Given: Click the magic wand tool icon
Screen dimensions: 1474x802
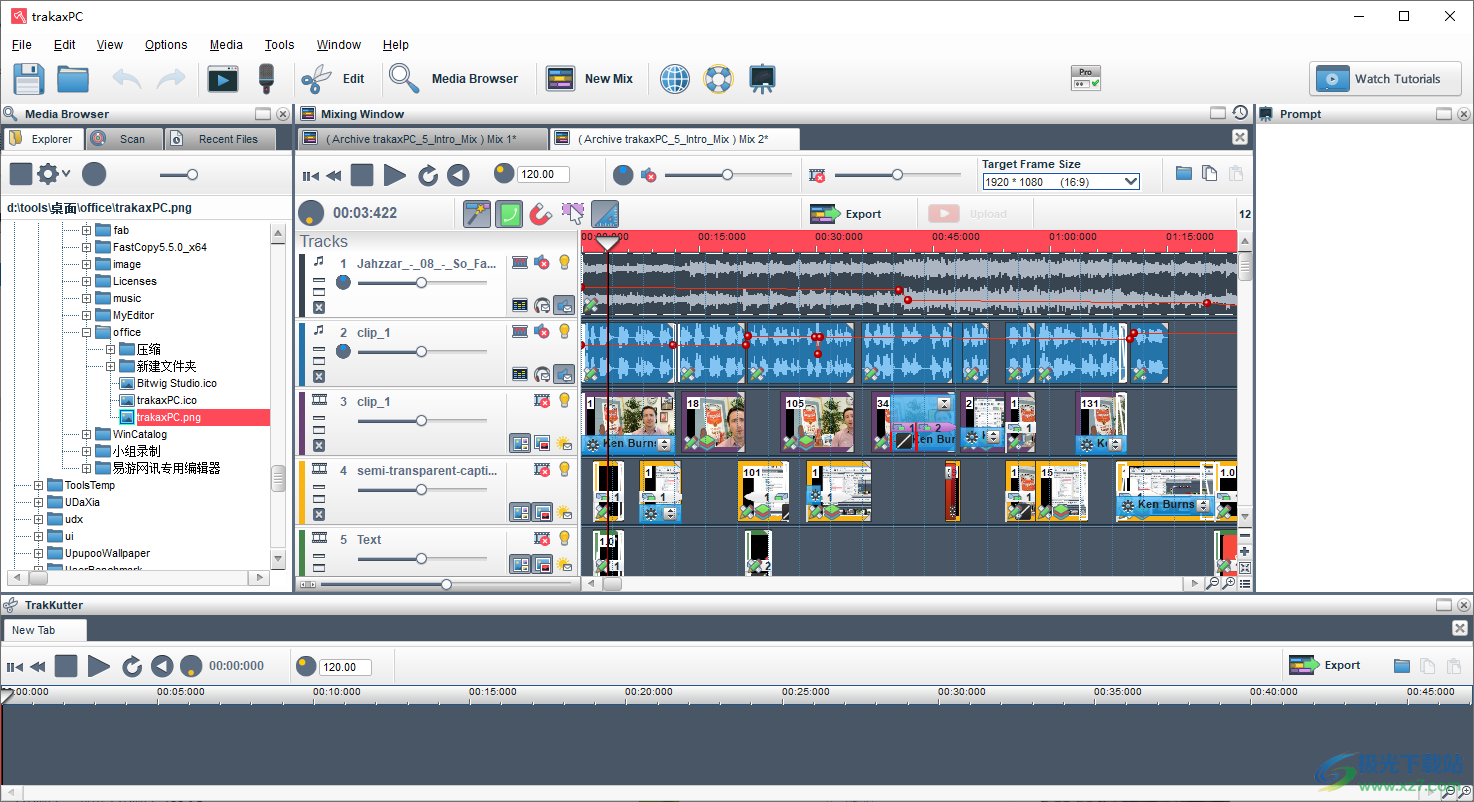Looking at the screenshot, I should coord(477,214).
